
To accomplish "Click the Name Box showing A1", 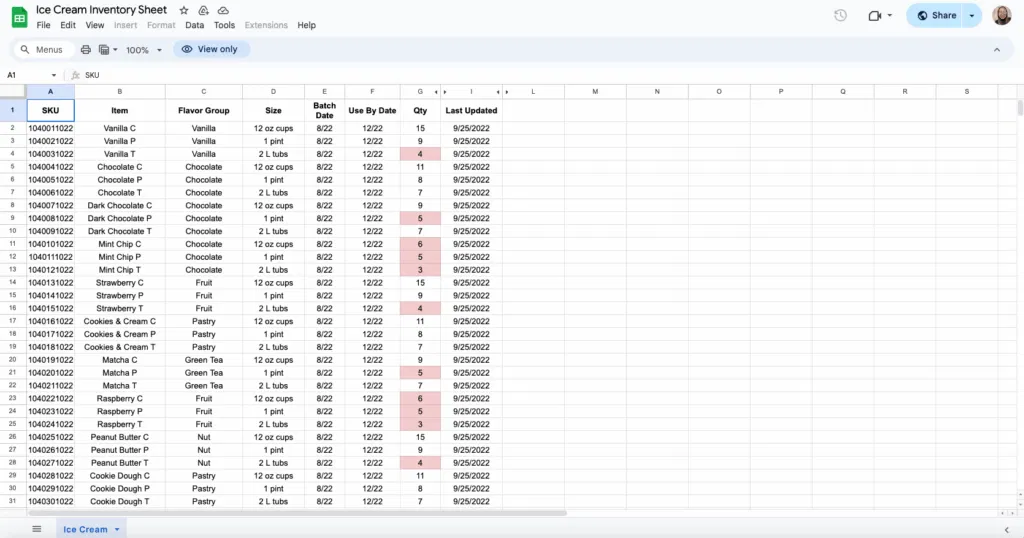I will pos(26,75).
